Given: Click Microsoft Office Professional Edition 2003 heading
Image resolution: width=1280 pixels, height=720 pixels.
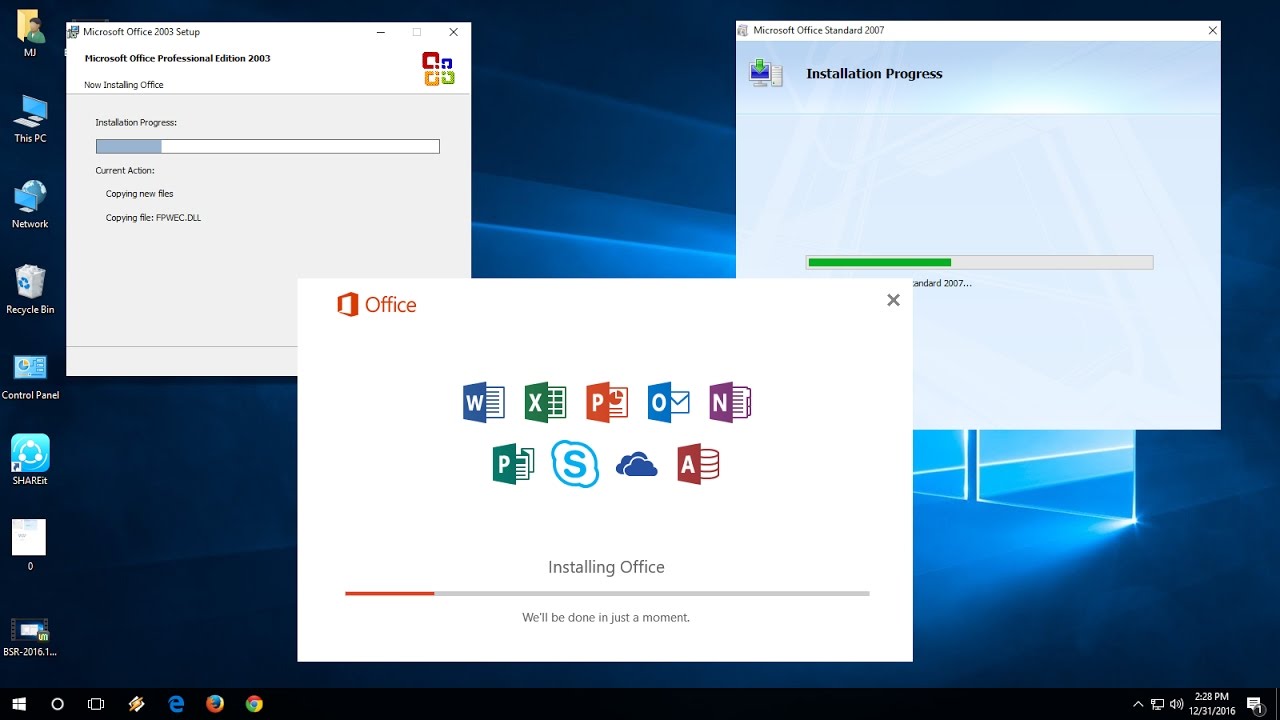Looking at the screenshot, I should pyautogui.click(x=177, y=58).
